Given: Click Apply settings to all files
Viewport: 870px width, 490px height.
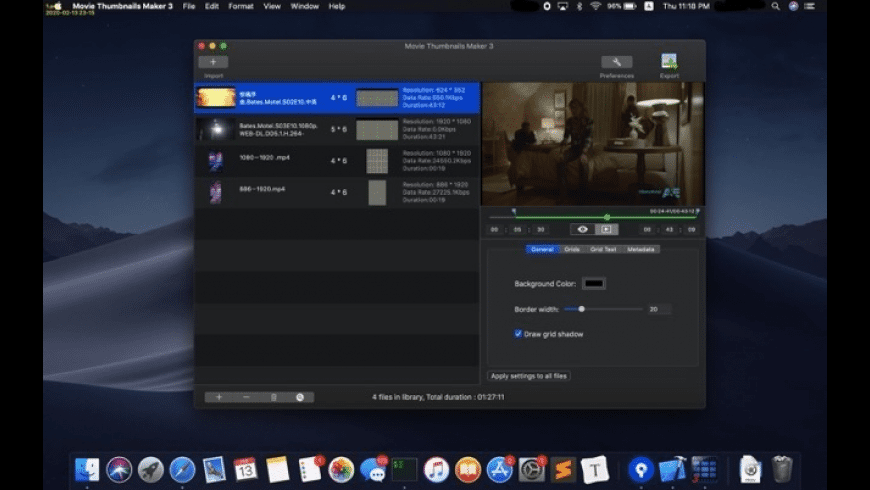Looking at the screenshot, I should [x=529, y=376].
